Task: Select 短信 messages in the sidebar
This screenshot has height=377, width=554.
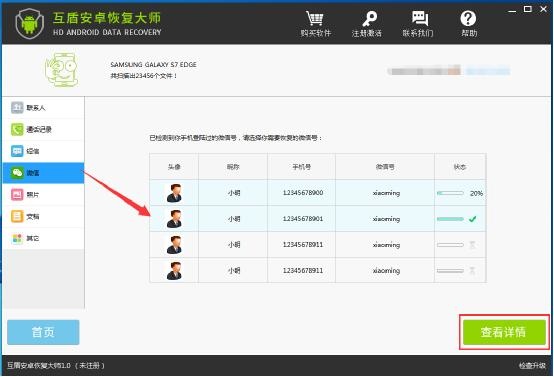Action: click(x=43, y=151)
